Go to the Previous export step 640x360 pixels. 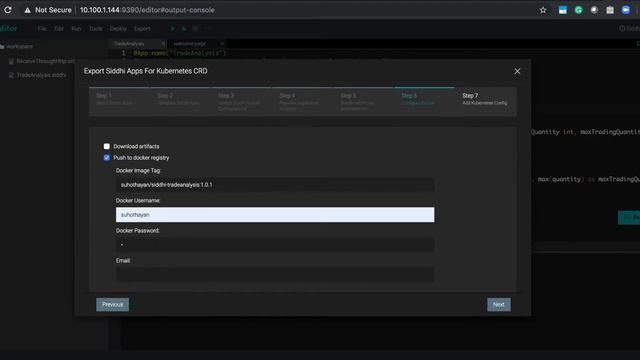[x=112, y=304]
